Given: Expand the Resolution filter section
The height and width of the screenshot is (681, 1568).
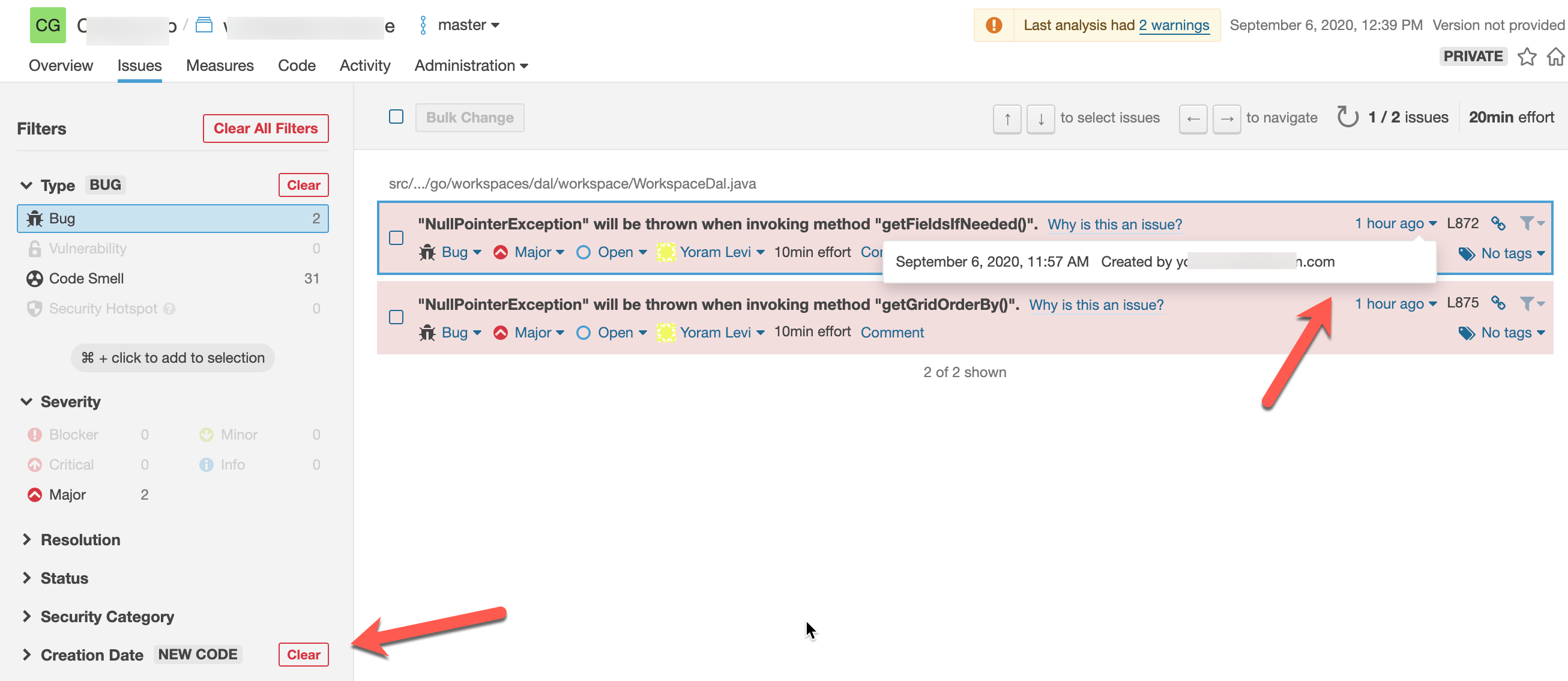Looking at the screenshot, I should (80, 540).
